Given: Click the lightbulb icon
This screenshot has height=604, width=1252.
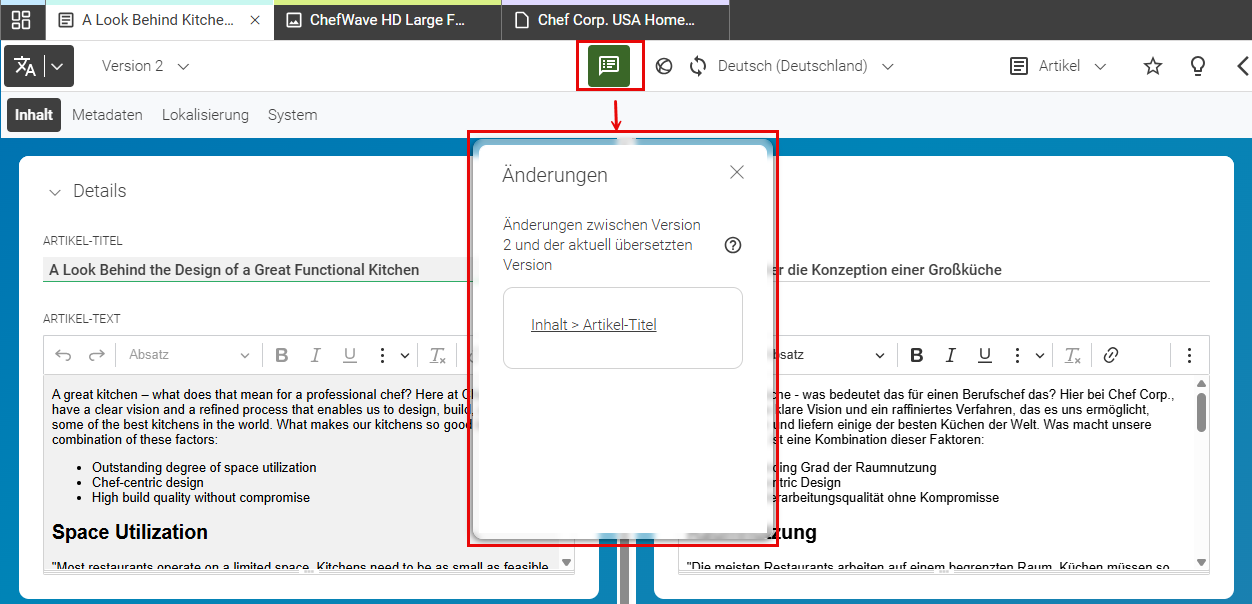Looking at the screenshot, I should (x=1197, y=66).
